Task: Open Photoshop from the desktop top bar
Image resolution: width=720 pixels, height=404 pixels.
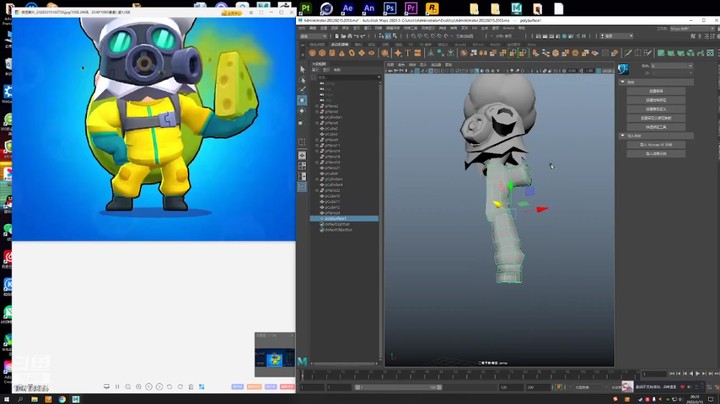Action: pos(390,8)
